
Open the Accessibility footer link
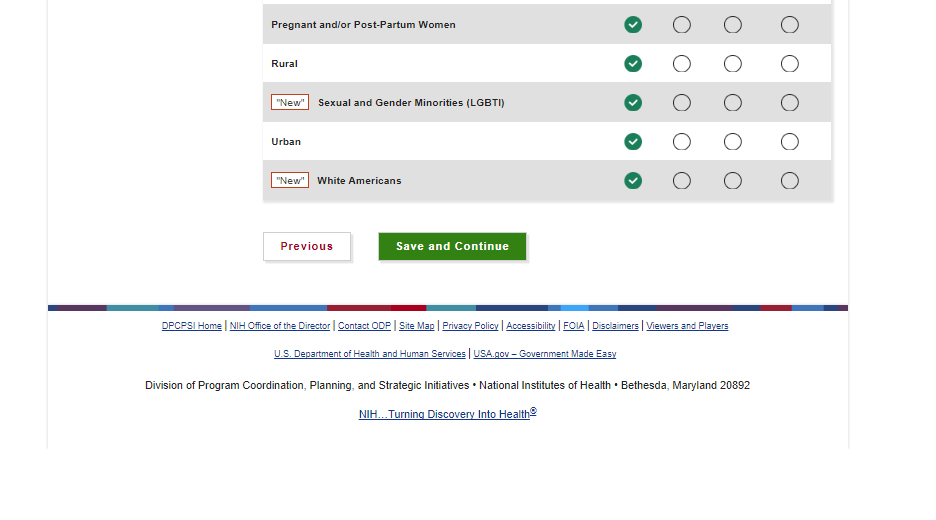pyautogui.click(x=531, y=326)
